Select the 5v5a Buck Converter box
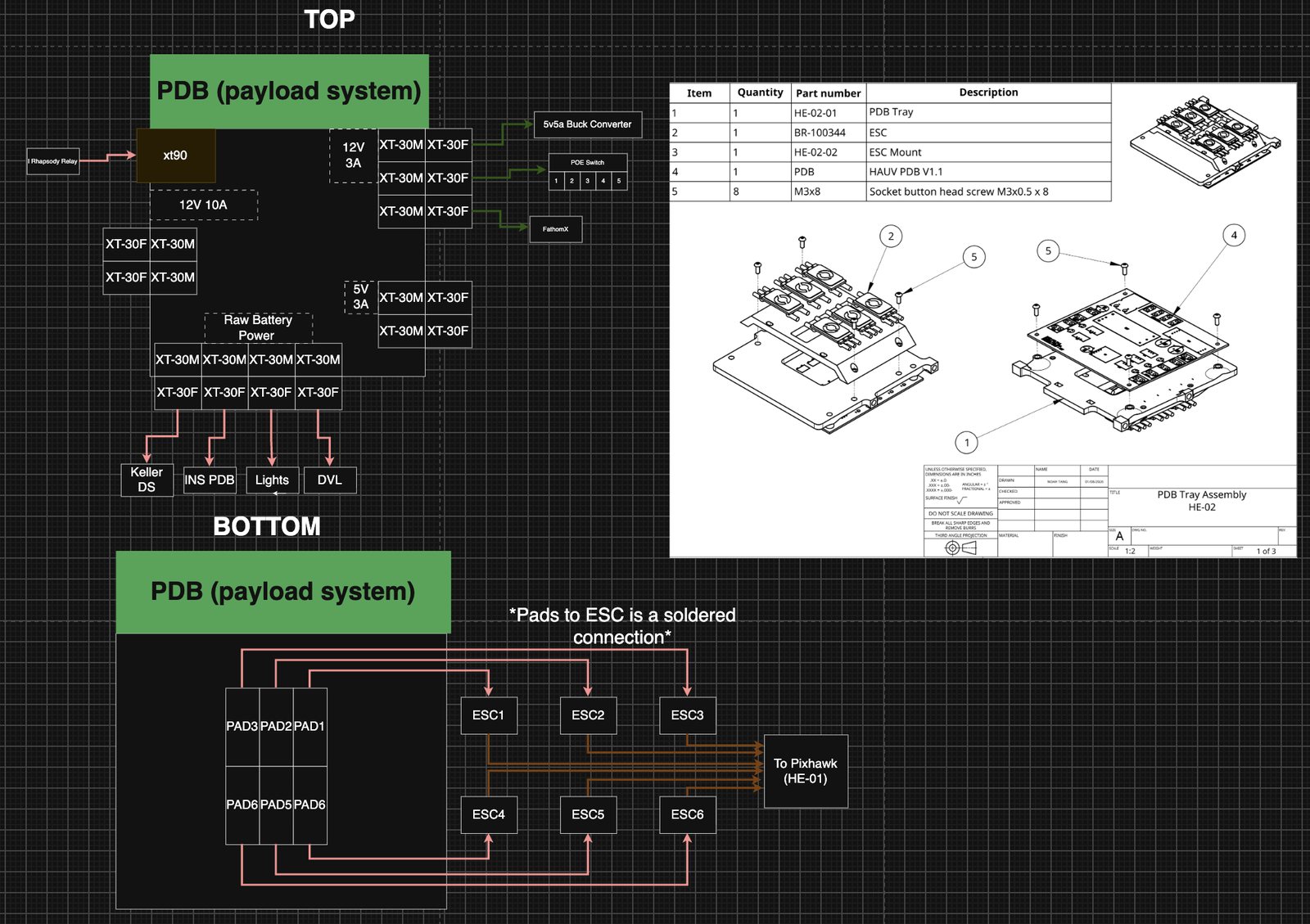This screenshot has width=1310, height=924. (588, 124)
